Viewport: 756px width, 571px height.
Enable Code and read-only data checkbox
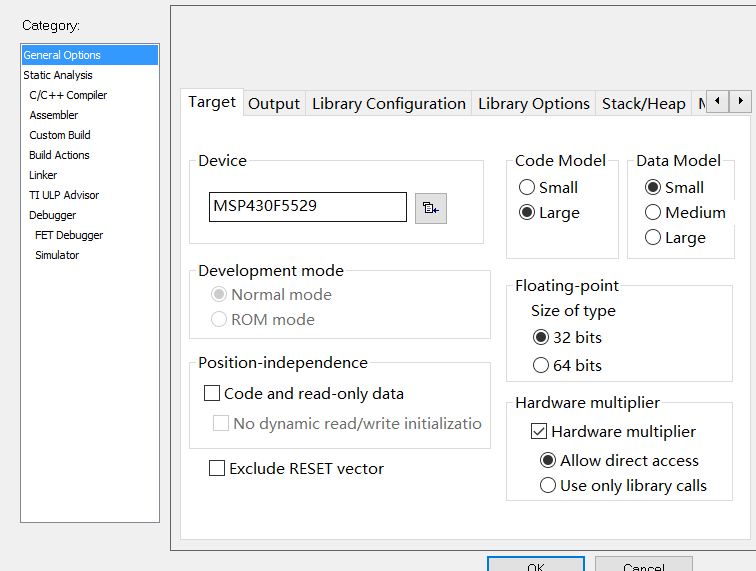pos(212,394)
